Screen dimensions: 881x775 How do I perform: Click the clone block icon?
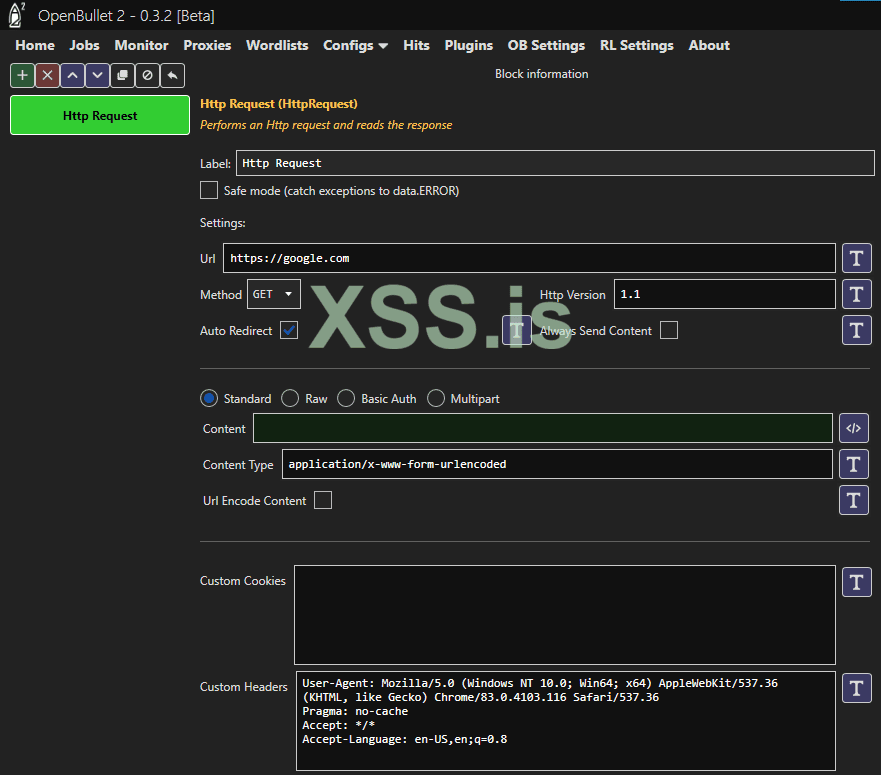coord(122,75)
